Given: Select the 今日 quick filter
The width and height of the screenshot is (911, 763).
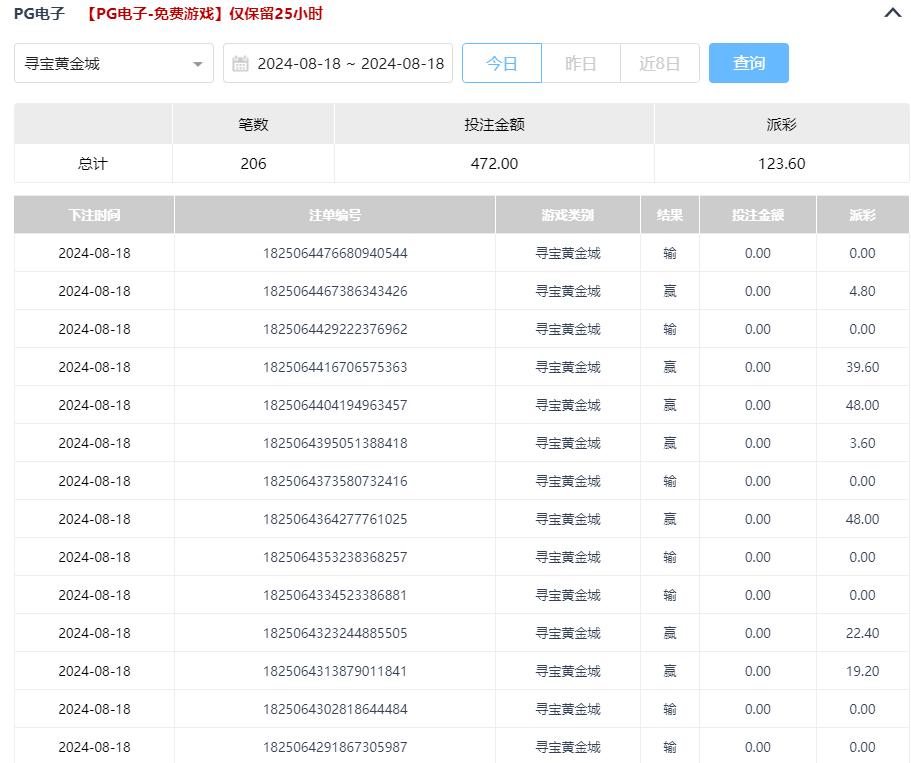Looking at the screenshot, I should click(502, 63).
